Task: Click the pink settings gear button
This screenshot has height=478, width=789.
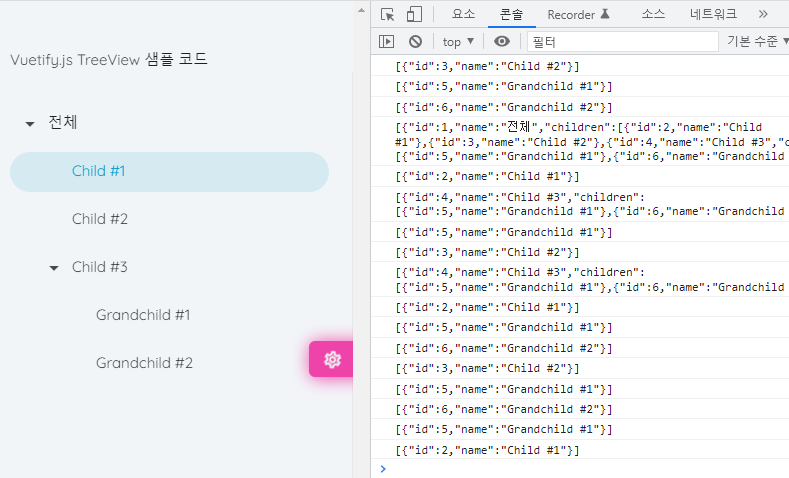Action: tap(332, 360)
